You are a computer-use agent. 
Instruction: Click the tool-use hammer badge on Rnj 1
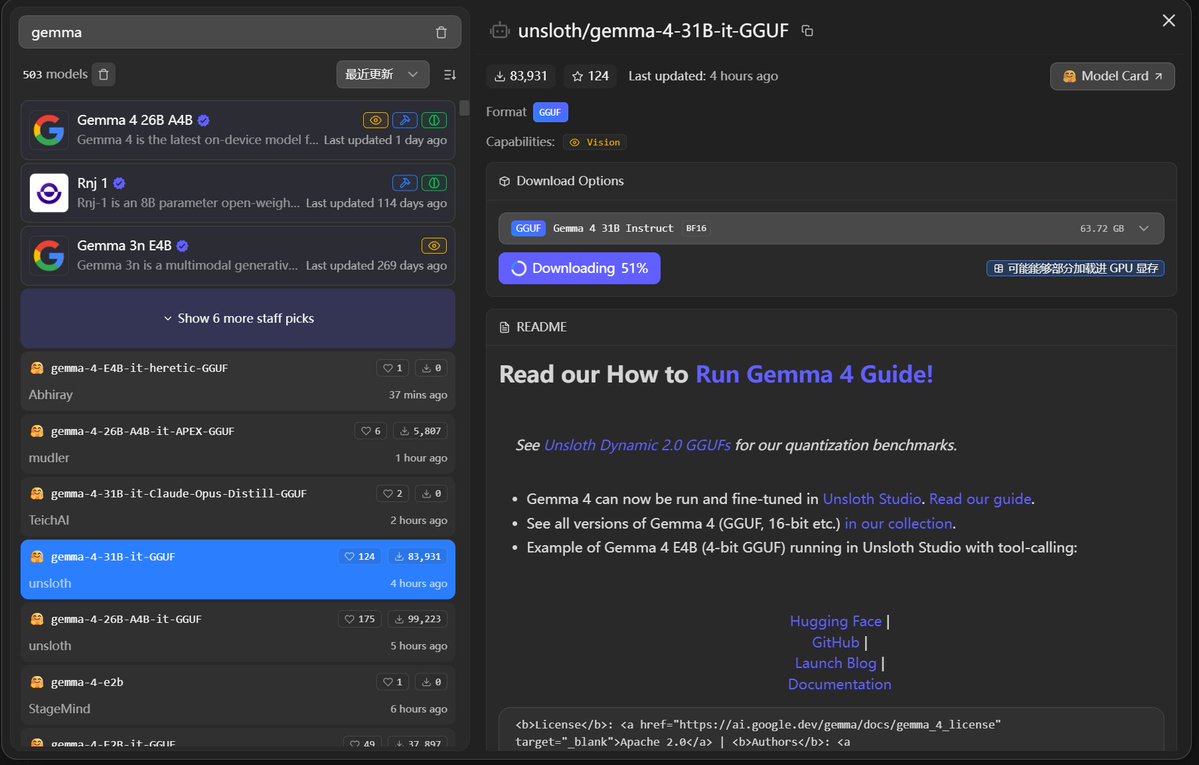point(405,183)
